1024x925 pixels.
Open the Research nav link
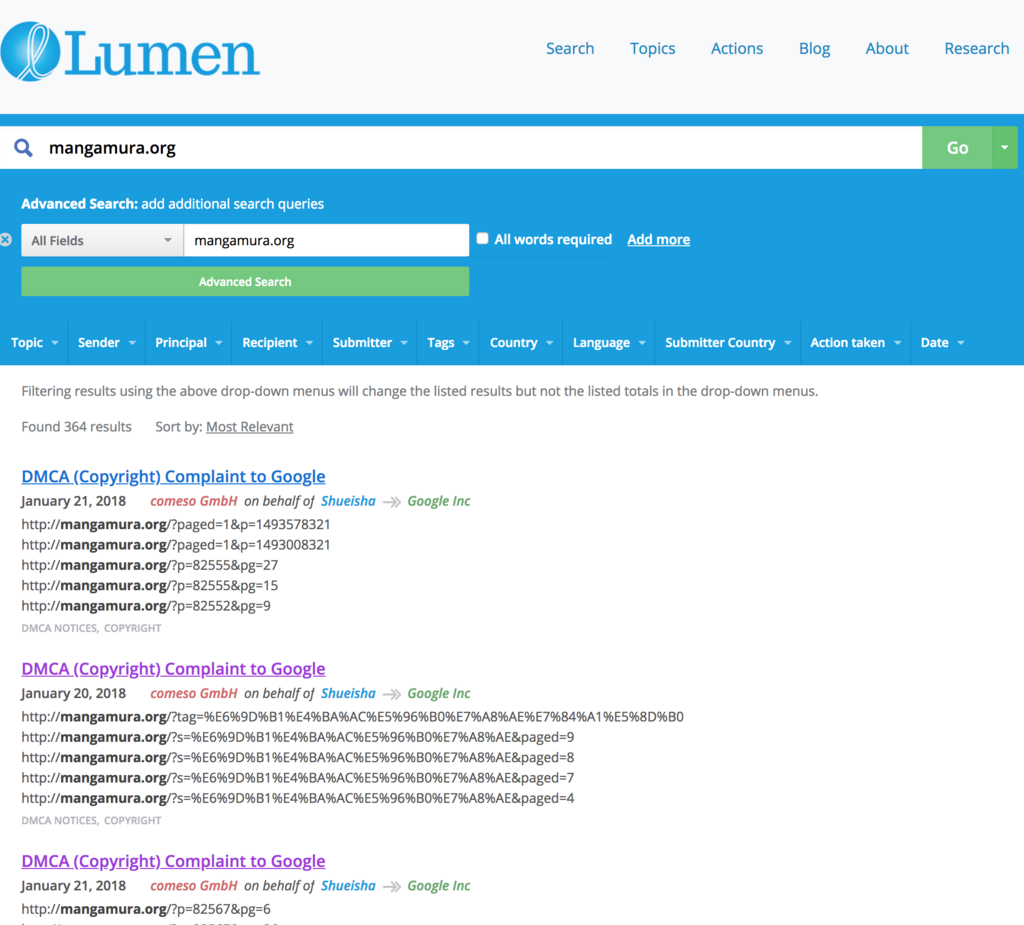[976, 48]
